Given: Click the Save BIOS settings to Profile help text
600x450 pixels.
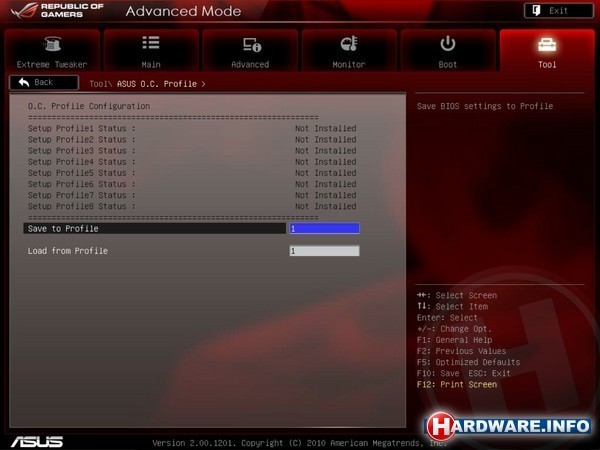Looking at the screenshot, I should point(485,106).
